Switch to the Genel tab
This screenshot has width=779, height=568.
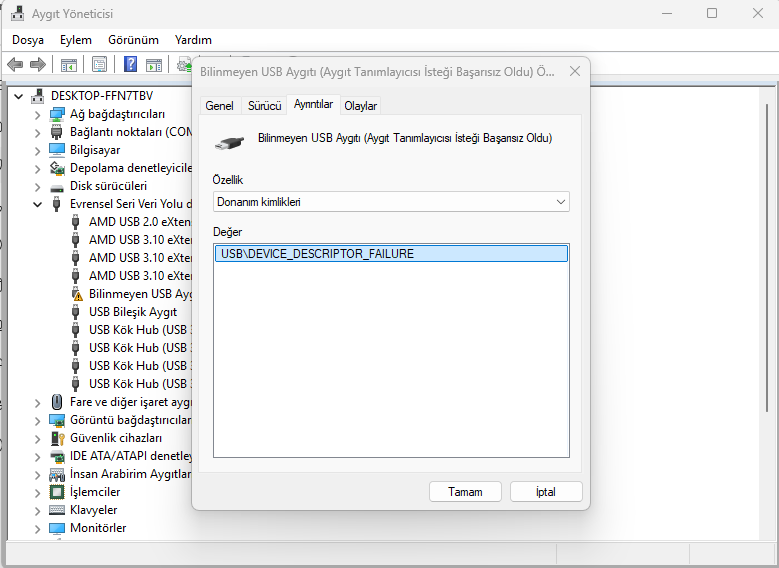pos(220,105)
